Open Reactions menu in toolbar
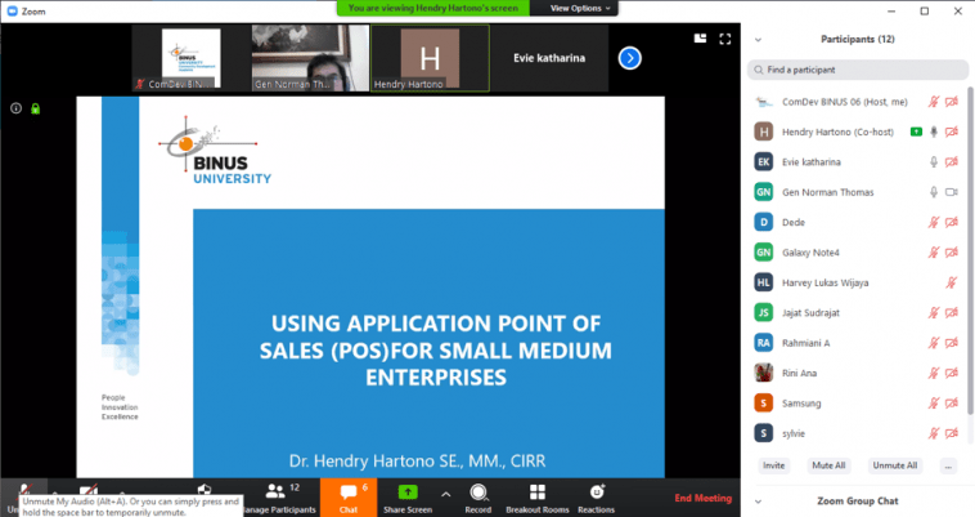 pos(596,498)
